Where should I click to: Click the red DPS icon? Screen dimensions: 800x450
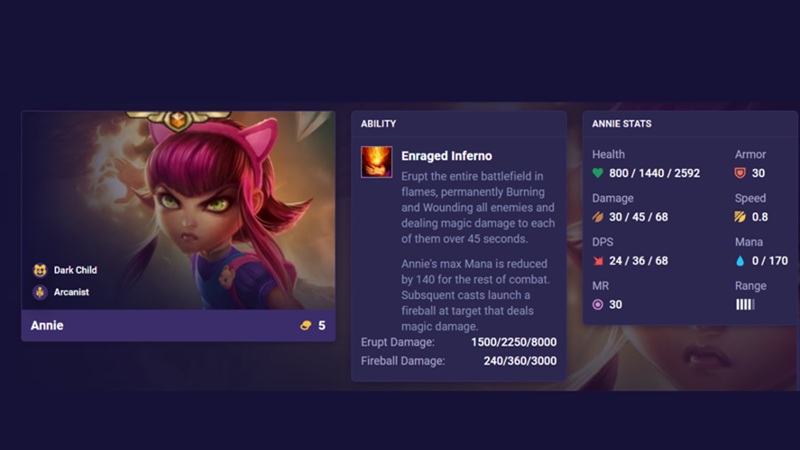coord(597,261)
